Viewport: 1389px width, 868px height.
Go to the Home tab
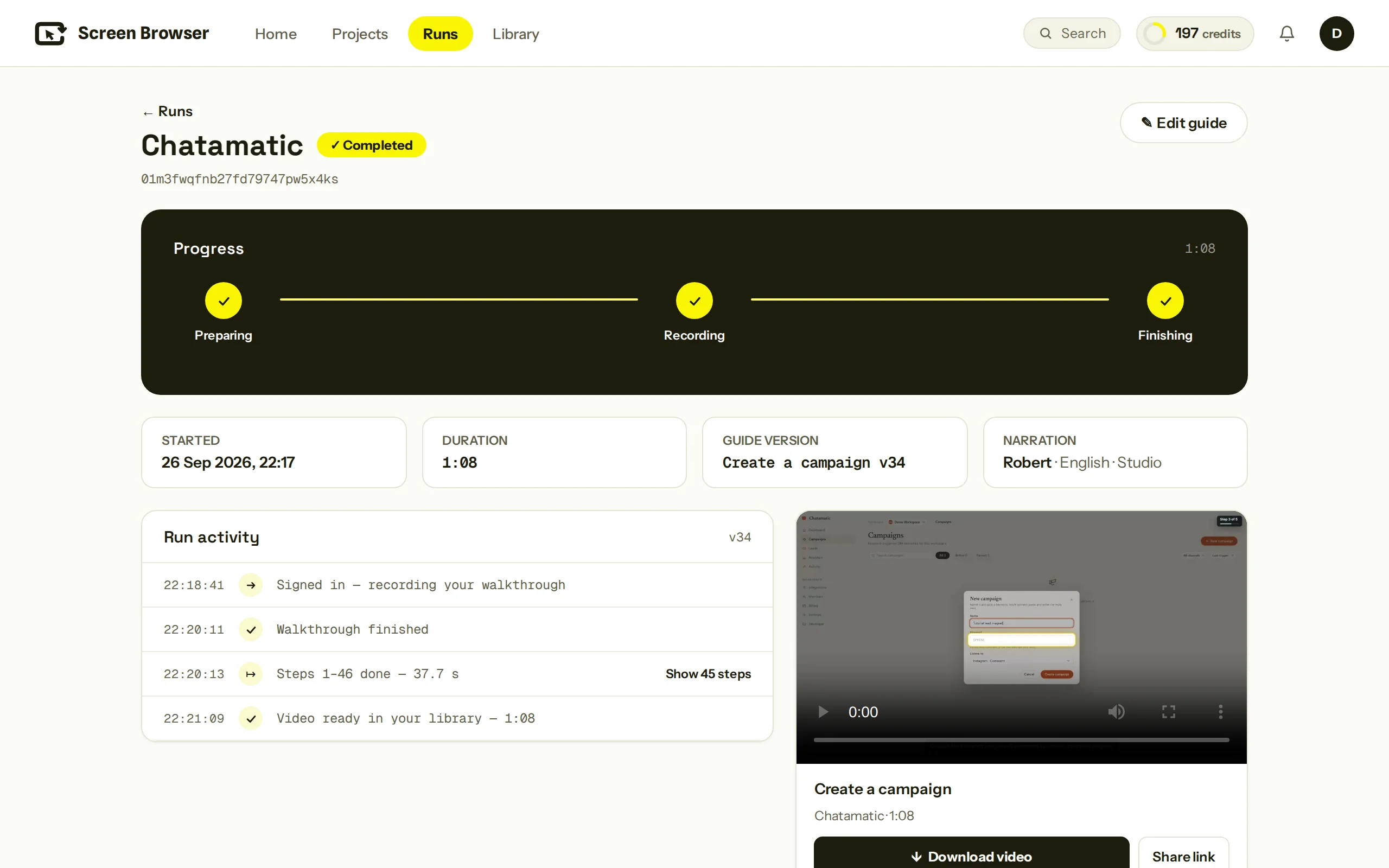pyautogui.click(x=276, y=34)
